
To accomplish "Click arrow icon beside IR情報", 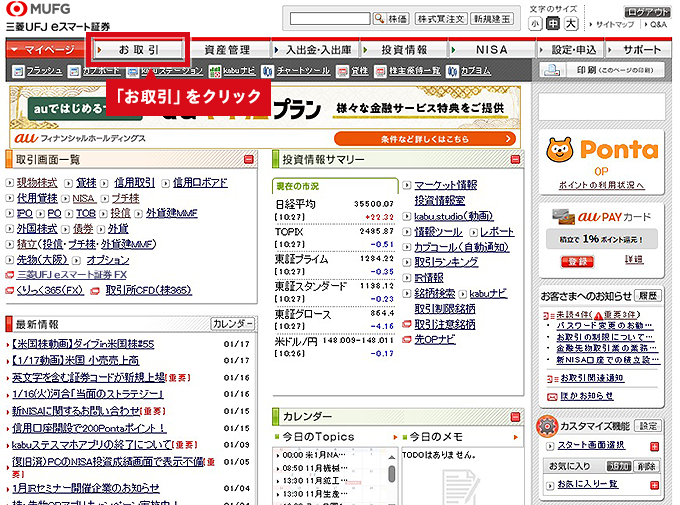I will coord(406,278).
